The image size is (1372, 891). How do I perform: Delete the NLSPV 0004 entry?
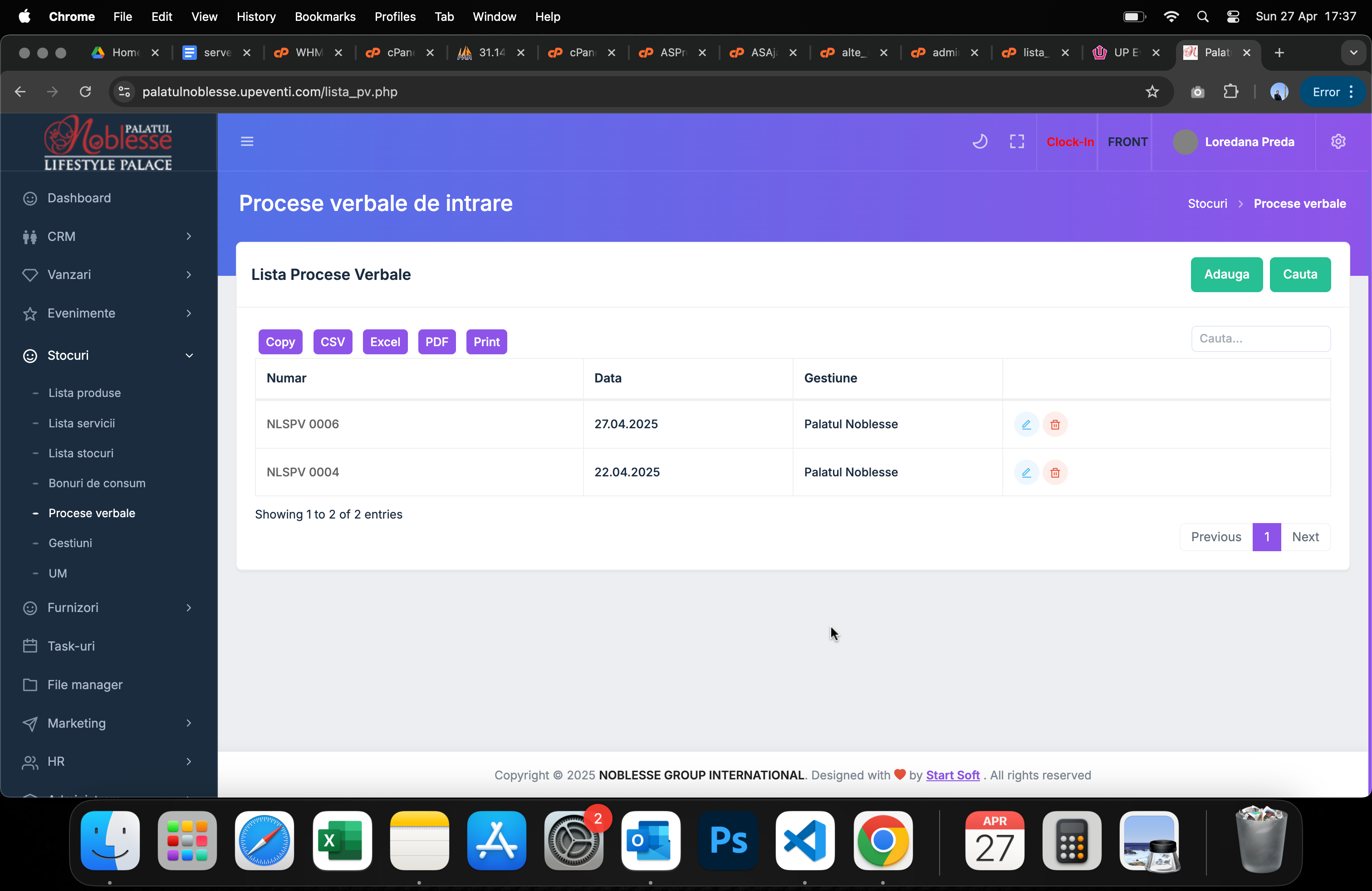click(x=1055, y=473)
